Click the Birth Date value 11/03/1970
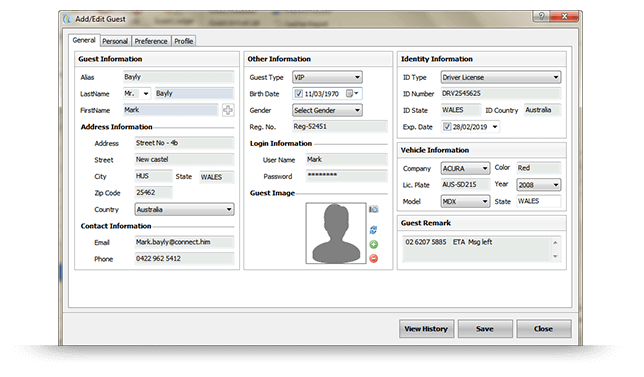The width and height of the screenshot is (644, 377). pyautogui.click(x=322, y=94)
